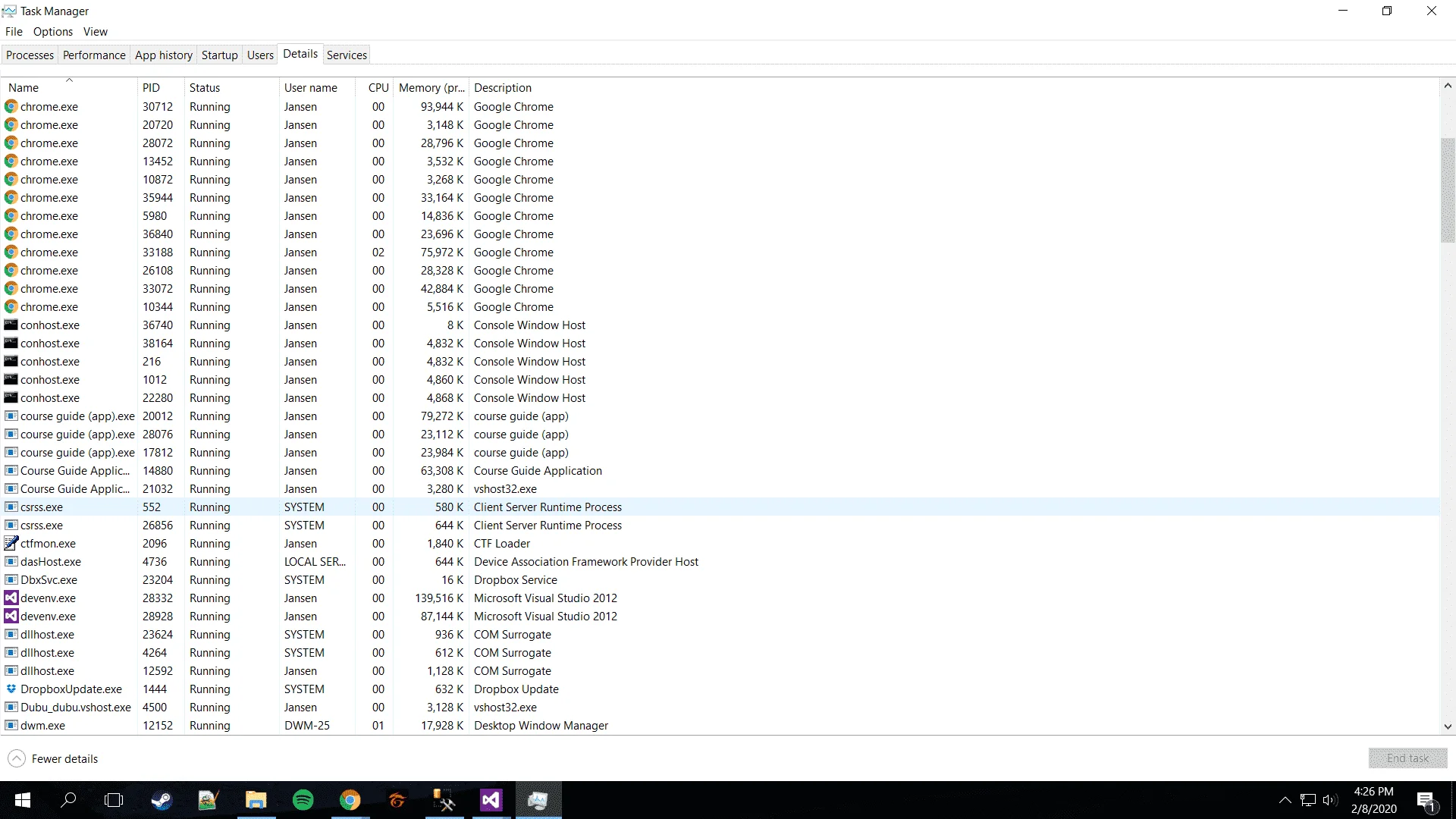This screenshot has width=1456, height=819.
Task: Click the vertical scrollbar thumb
Action: pyautogui.click(x=1448, y=190)
